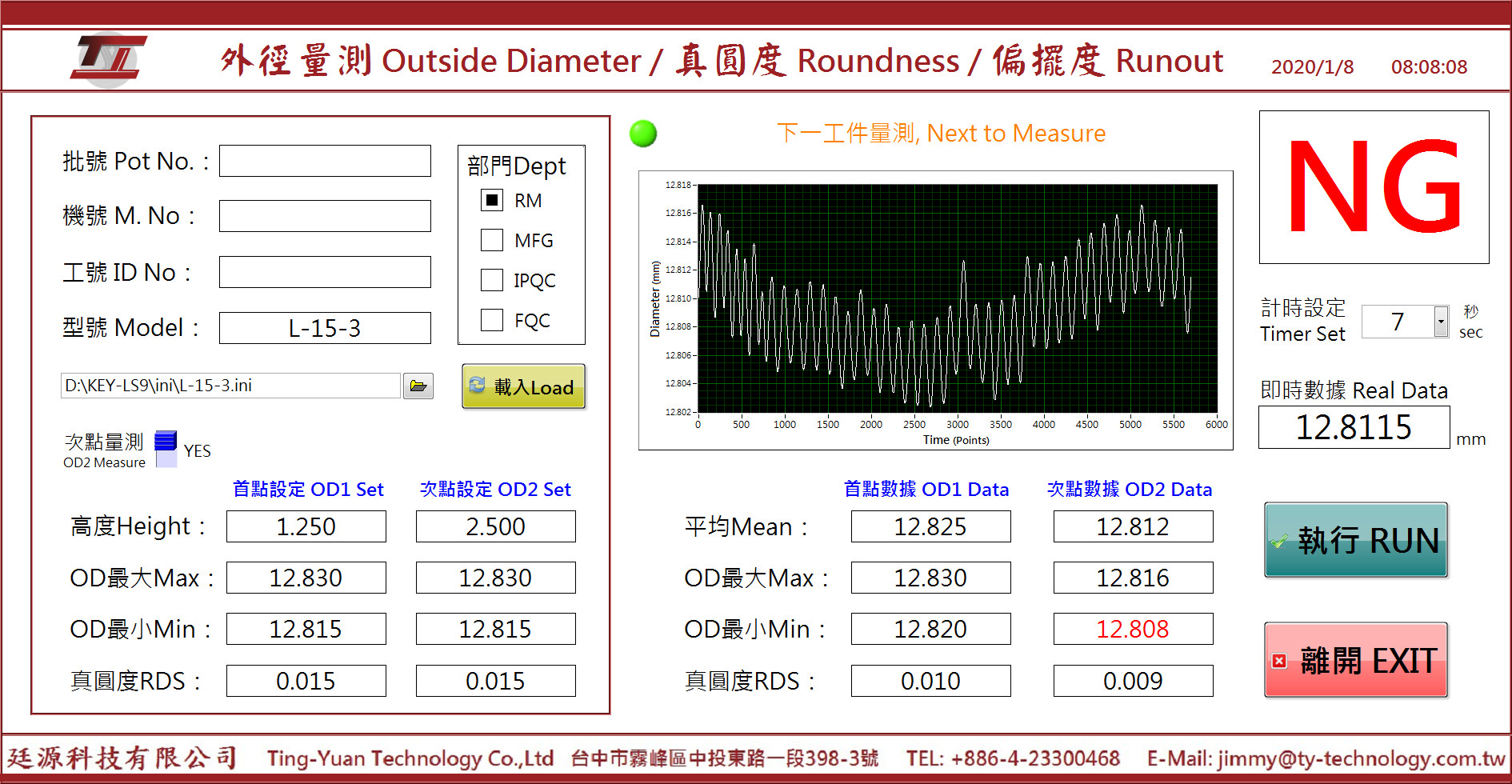Click the folder browse icon beside file path
1512x784 pixels.
pos(418,386)
